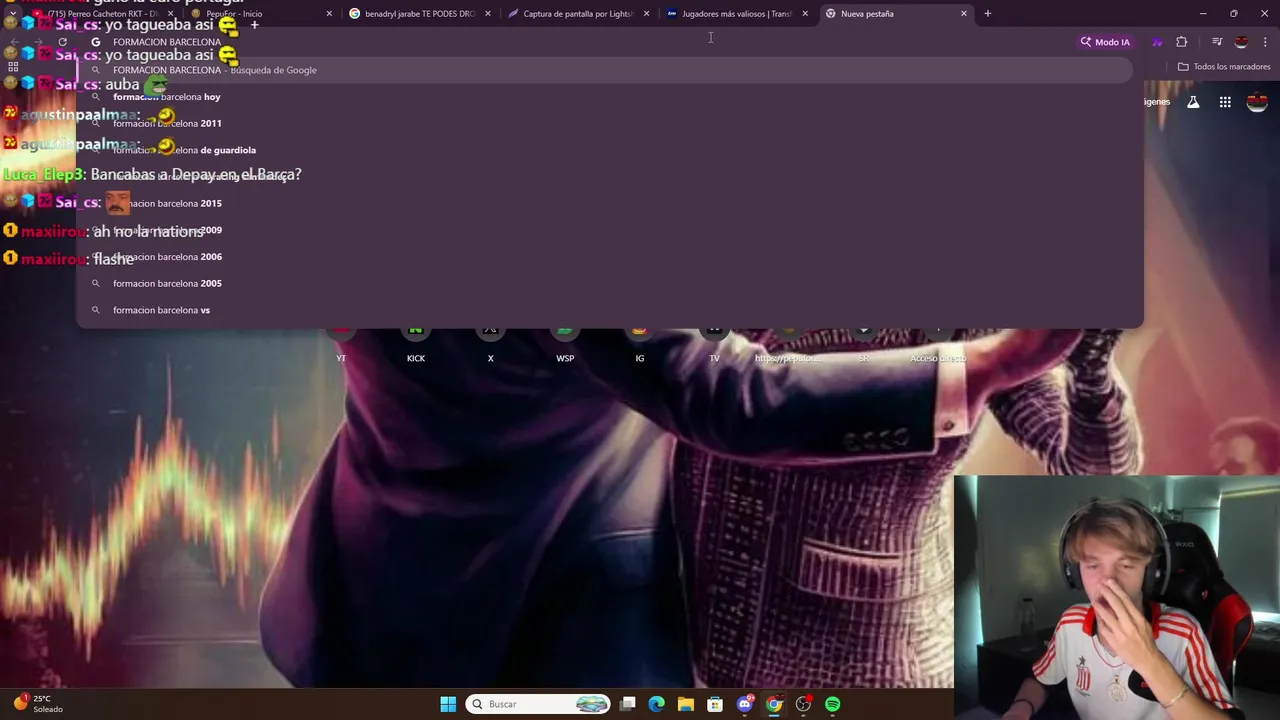Open File Explorer from the taskbar
The width and height of the screenshot is (1280, 720).
(x=685, y=704)
